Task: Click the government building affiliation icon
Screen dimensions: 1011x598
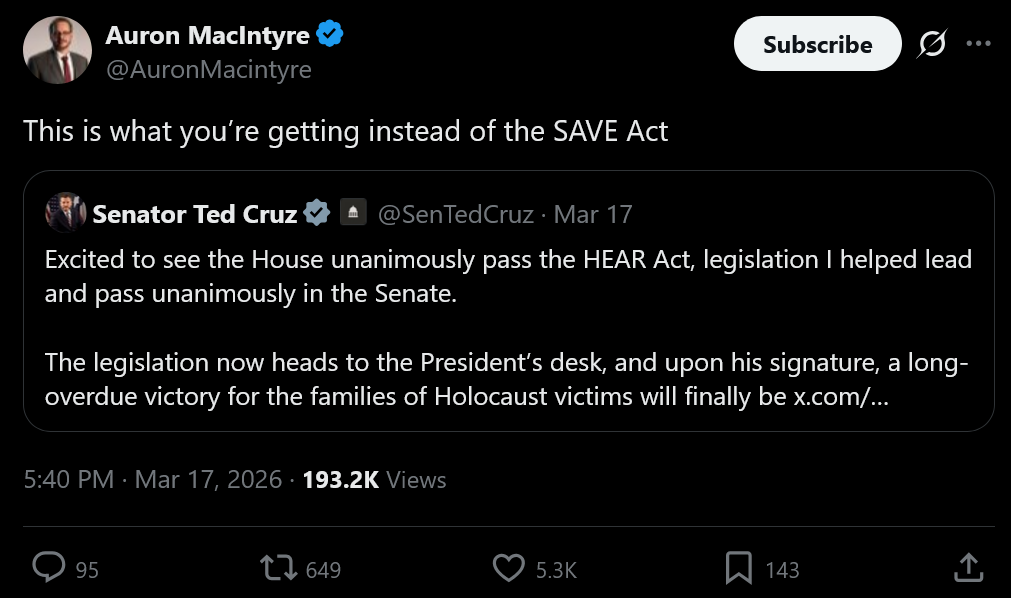Action: [x=352, y=213]
